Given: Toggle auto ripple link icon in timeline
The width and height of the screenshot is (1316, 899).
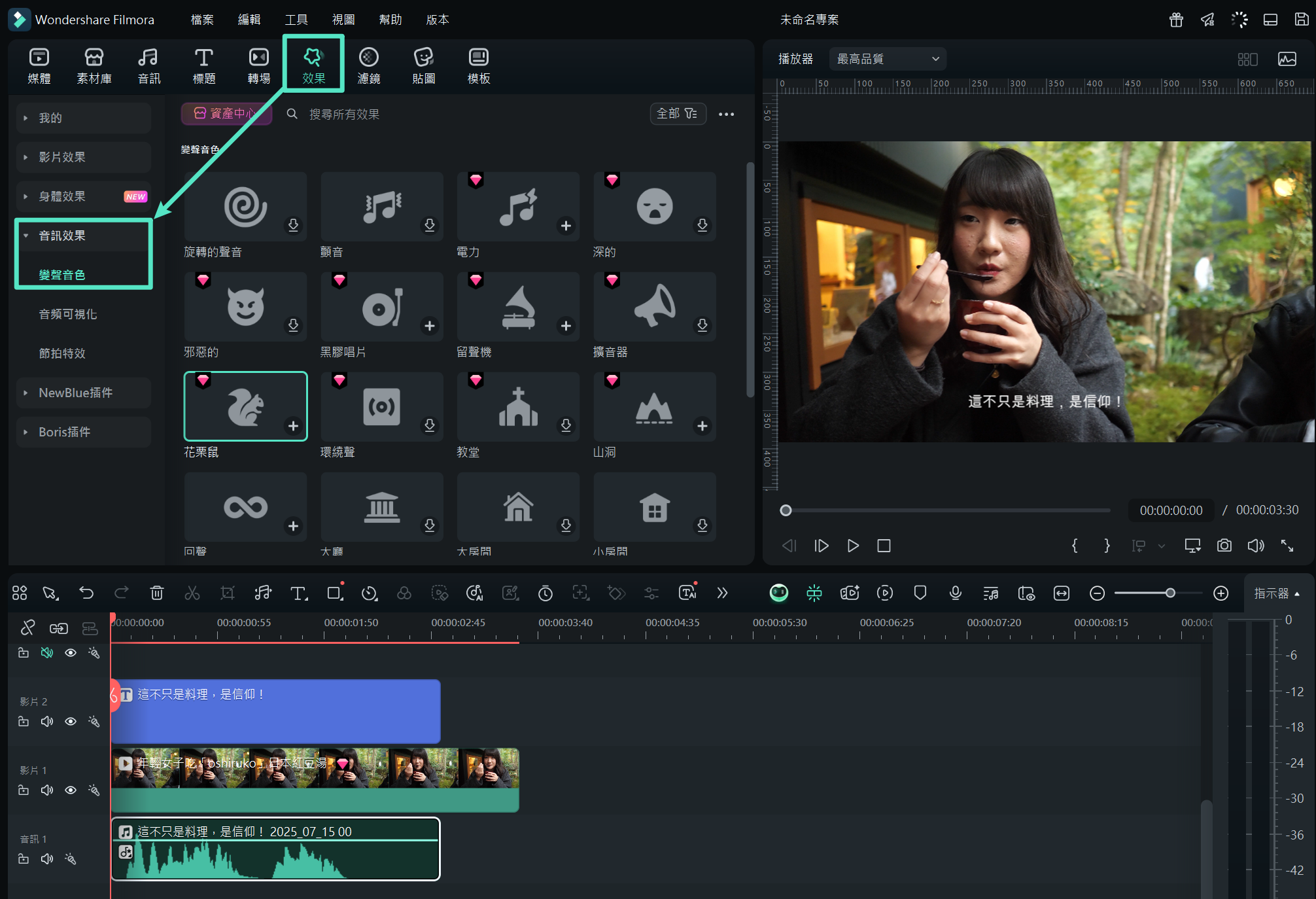Looking at the screenshot, I should (59, 628).
